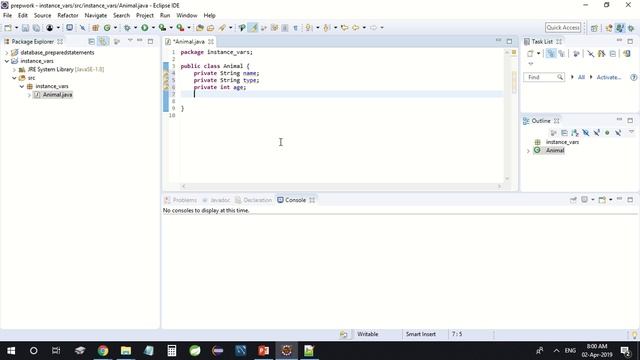Viewport: 640px width, 360px height.
Task: Switch to the Debug perspective icon
Action: 631,28
